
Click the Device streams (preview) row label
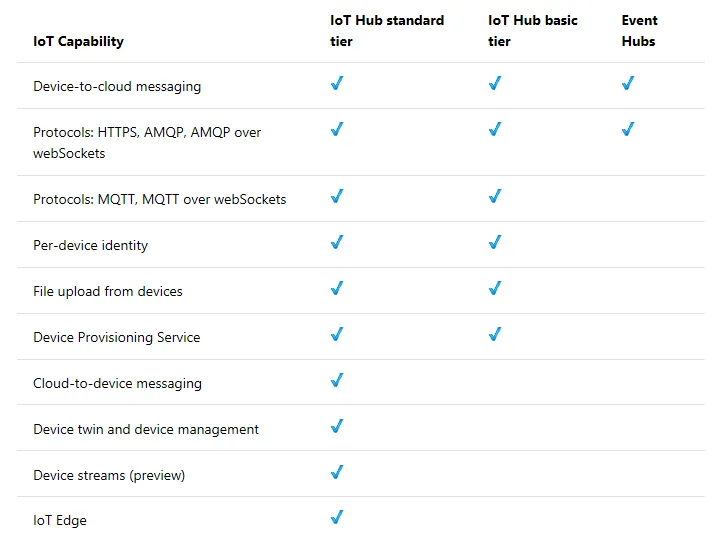pos(109,475)
